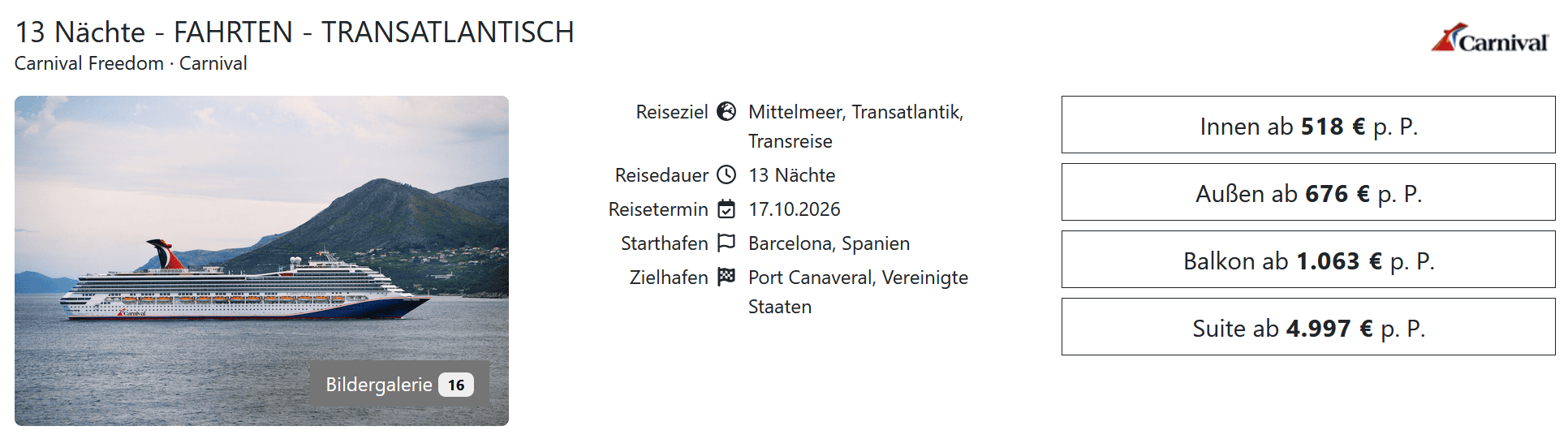Click the checkered flag icon beside Zielhafen
This screenshot has height=439, width=1568.
click(726, 278)
